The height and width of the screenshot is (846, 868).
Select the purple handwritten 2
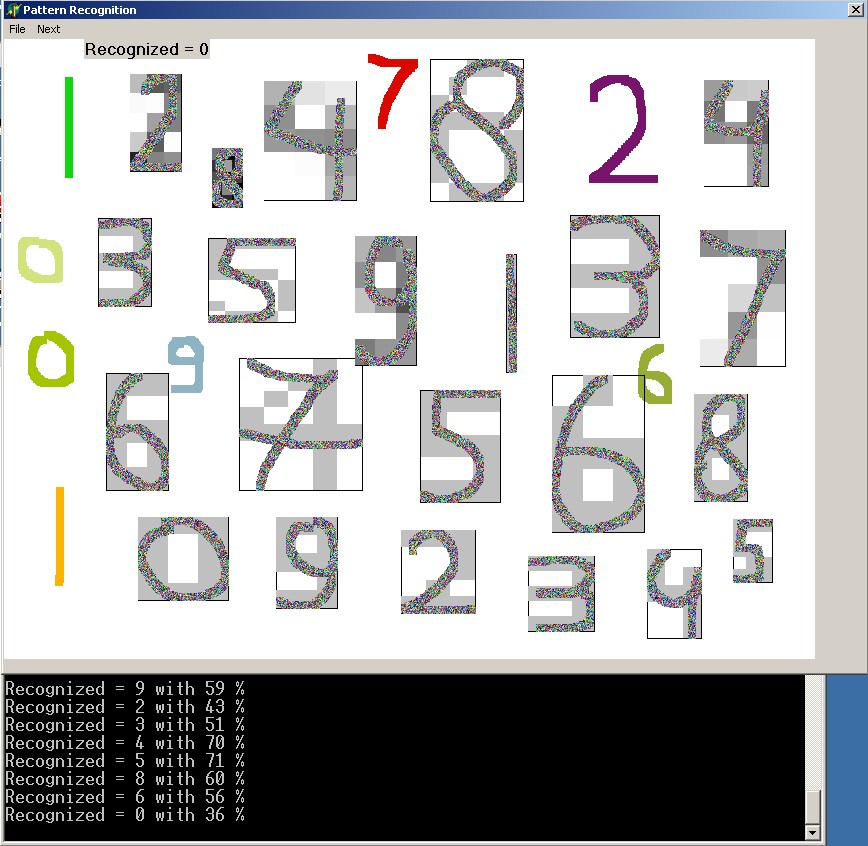point(621,130)
